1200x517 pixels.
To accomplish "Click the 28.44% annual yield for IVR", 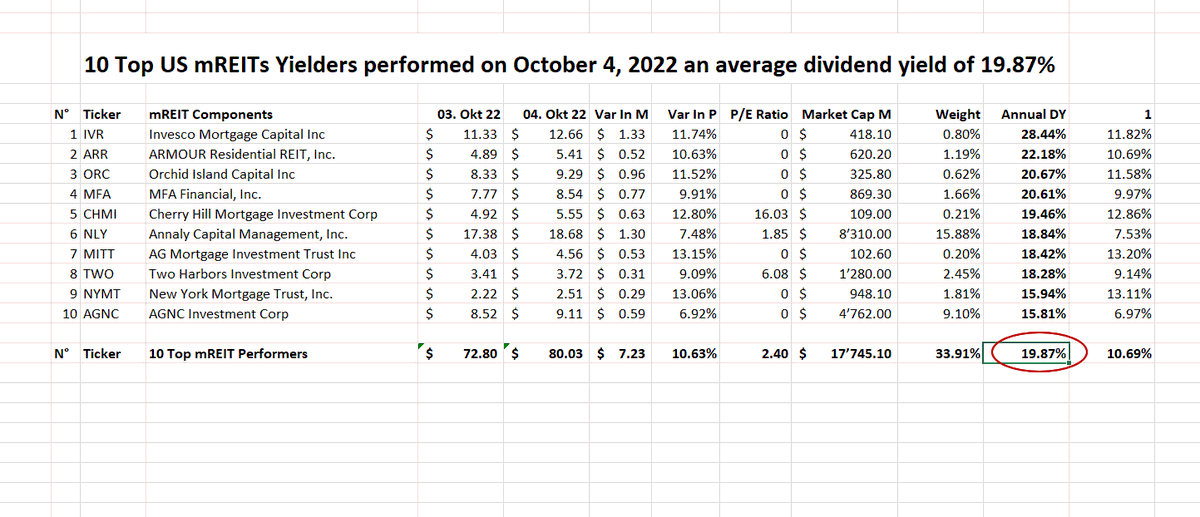I will [x=1043, y=134].
